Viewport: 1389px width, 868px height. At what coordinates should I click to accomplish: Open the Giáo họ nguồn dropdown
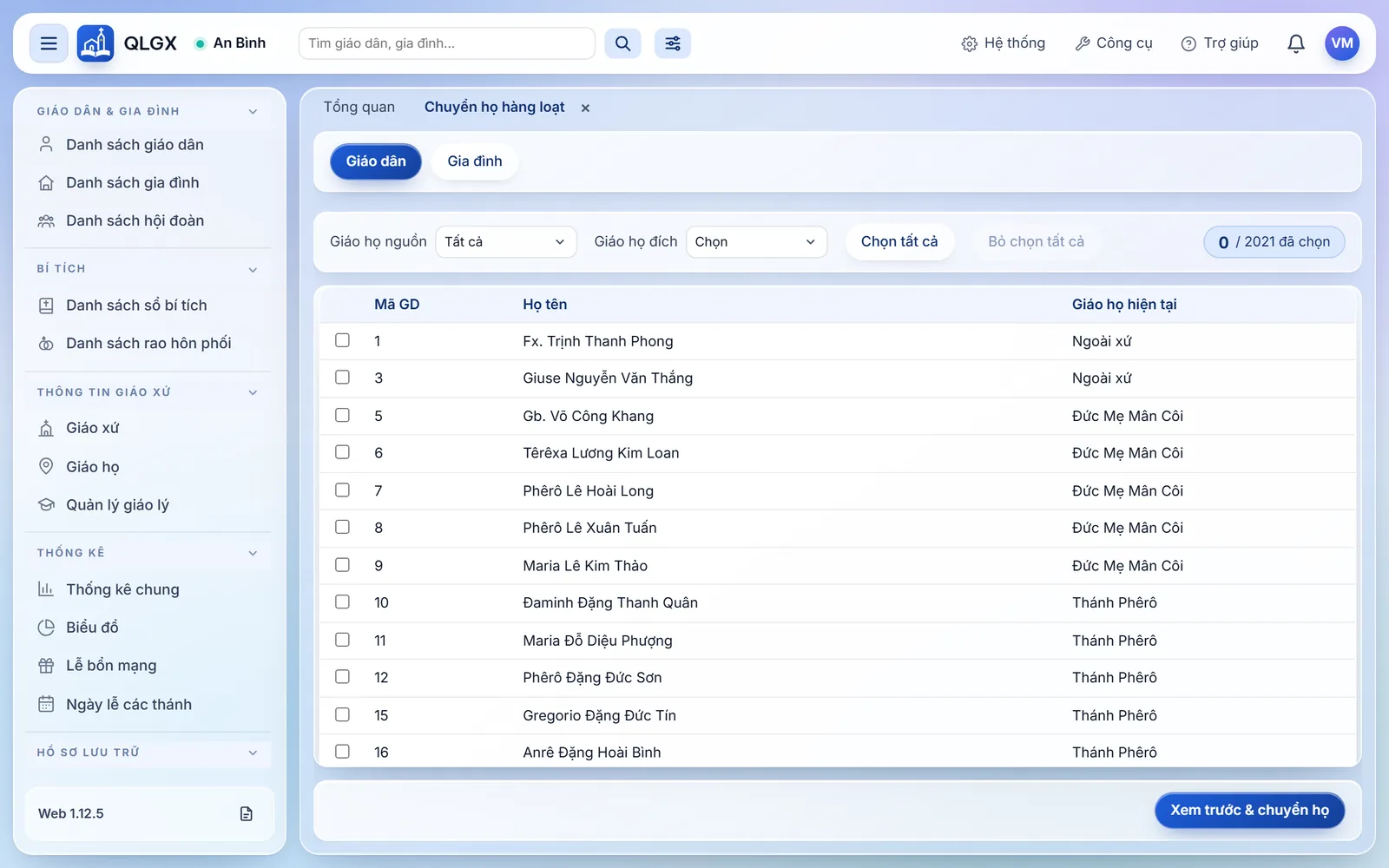click(506, 242)
